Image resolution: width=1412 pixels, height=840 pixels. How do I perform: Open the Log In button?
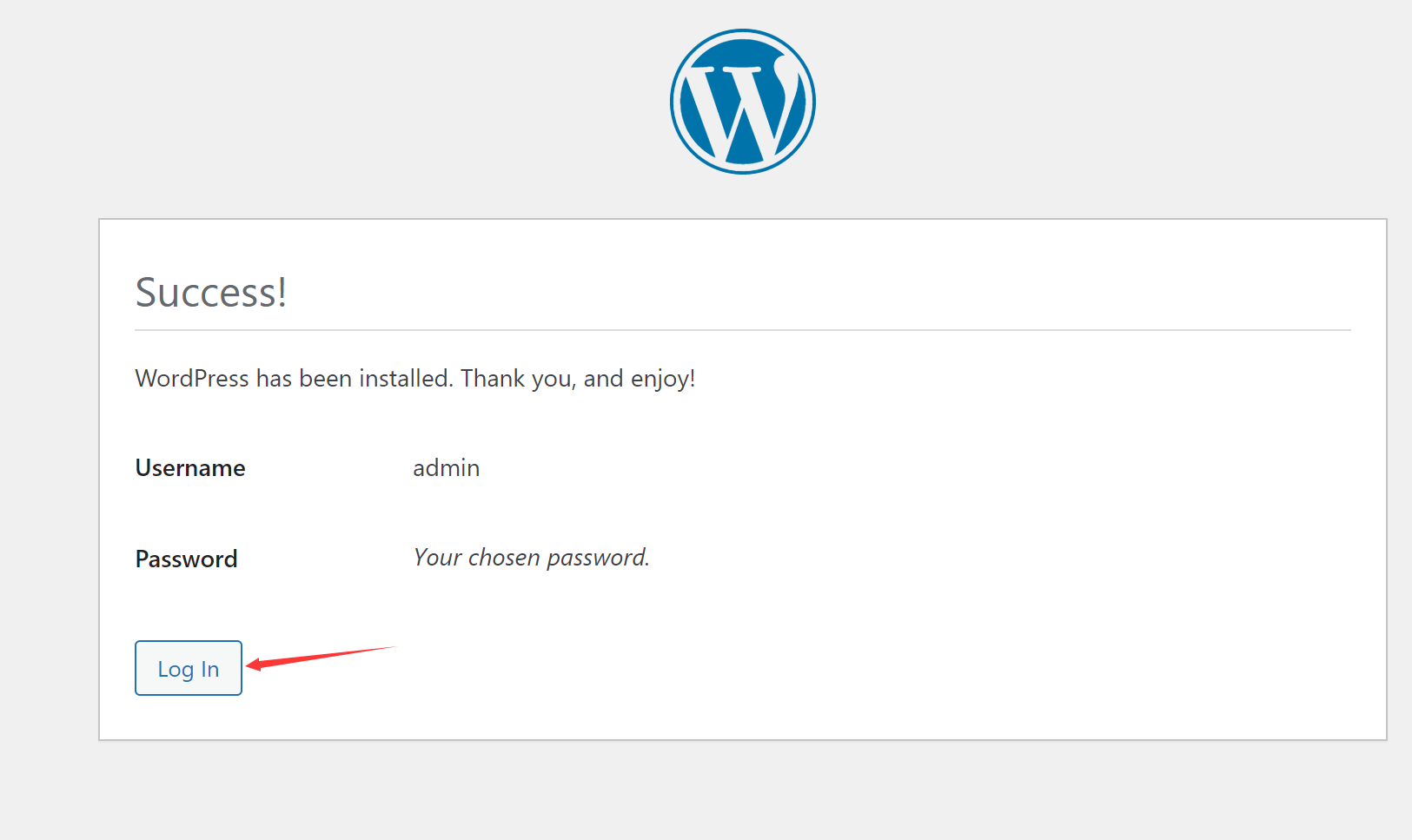coord(189,668)
